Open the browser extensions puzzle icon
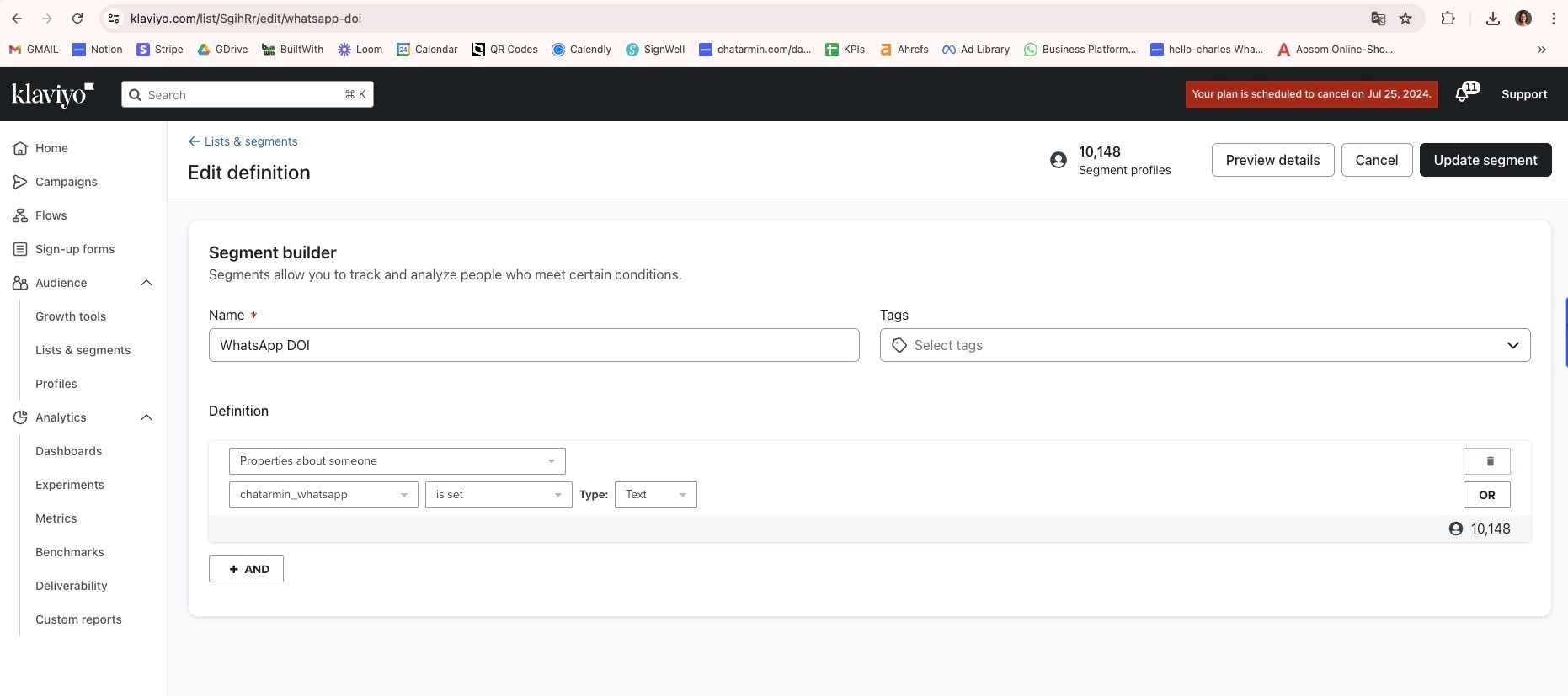This screenshot has height=696, width=1568. [x=1448, y=19]
